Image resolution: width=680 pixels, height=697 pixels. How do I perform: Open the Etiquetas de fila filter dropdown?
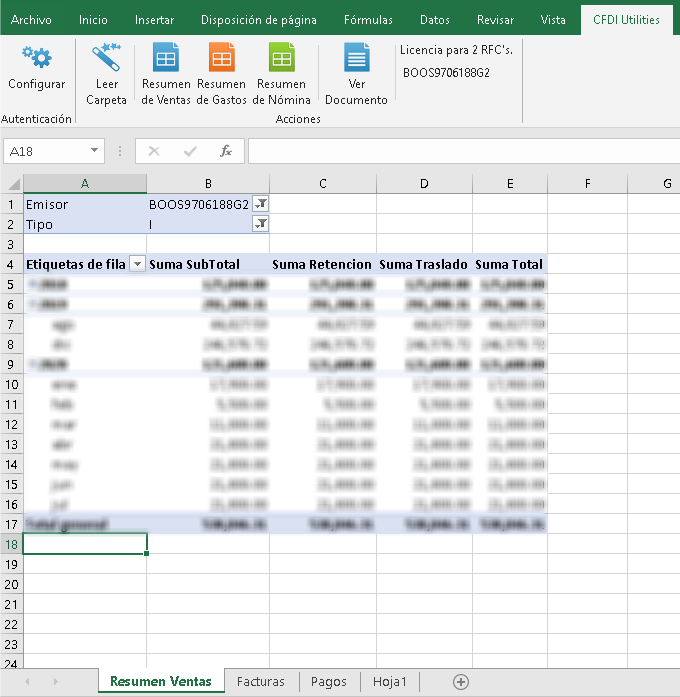[137, 265]
